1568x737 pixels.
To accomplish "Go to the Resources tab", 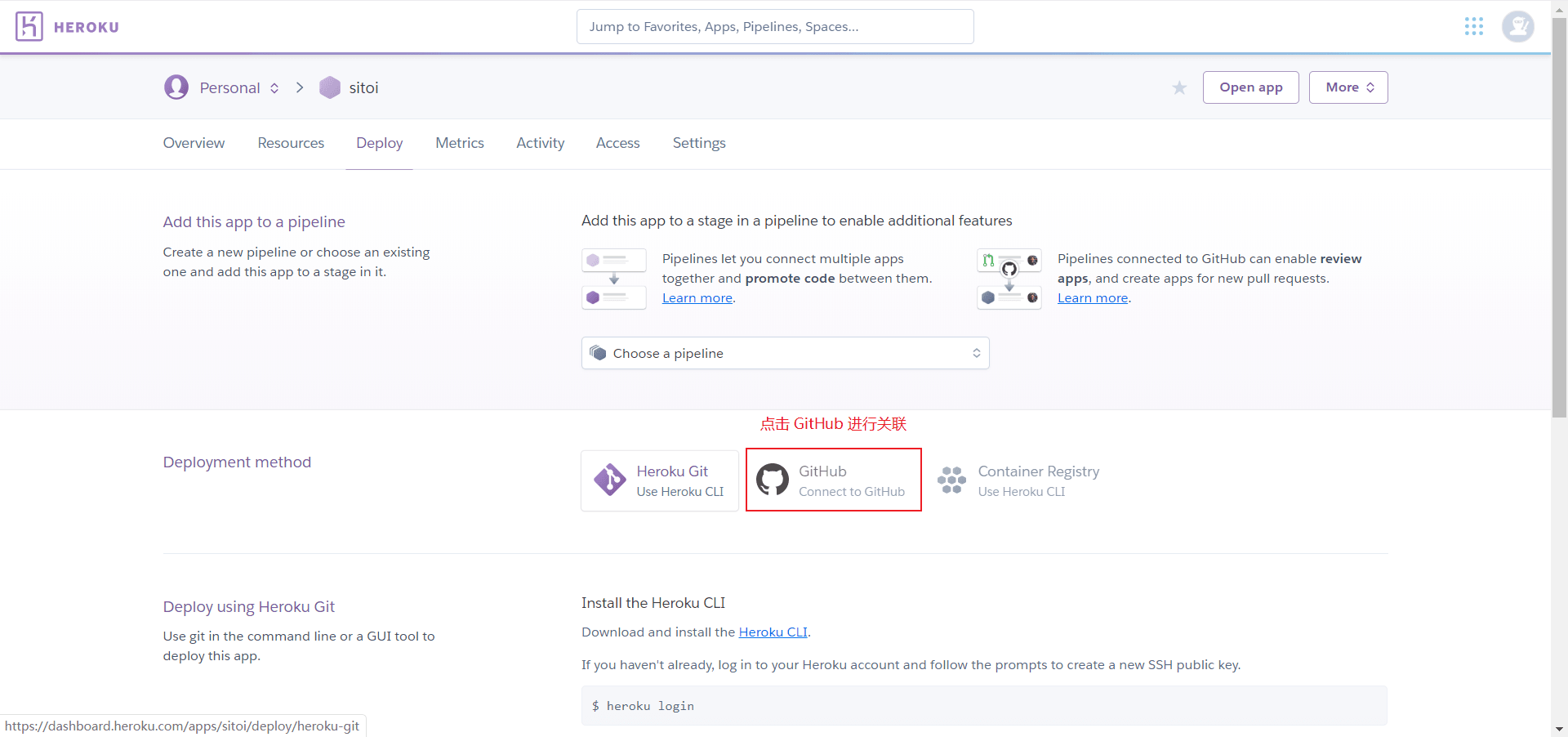I will [x=291, y=143].
